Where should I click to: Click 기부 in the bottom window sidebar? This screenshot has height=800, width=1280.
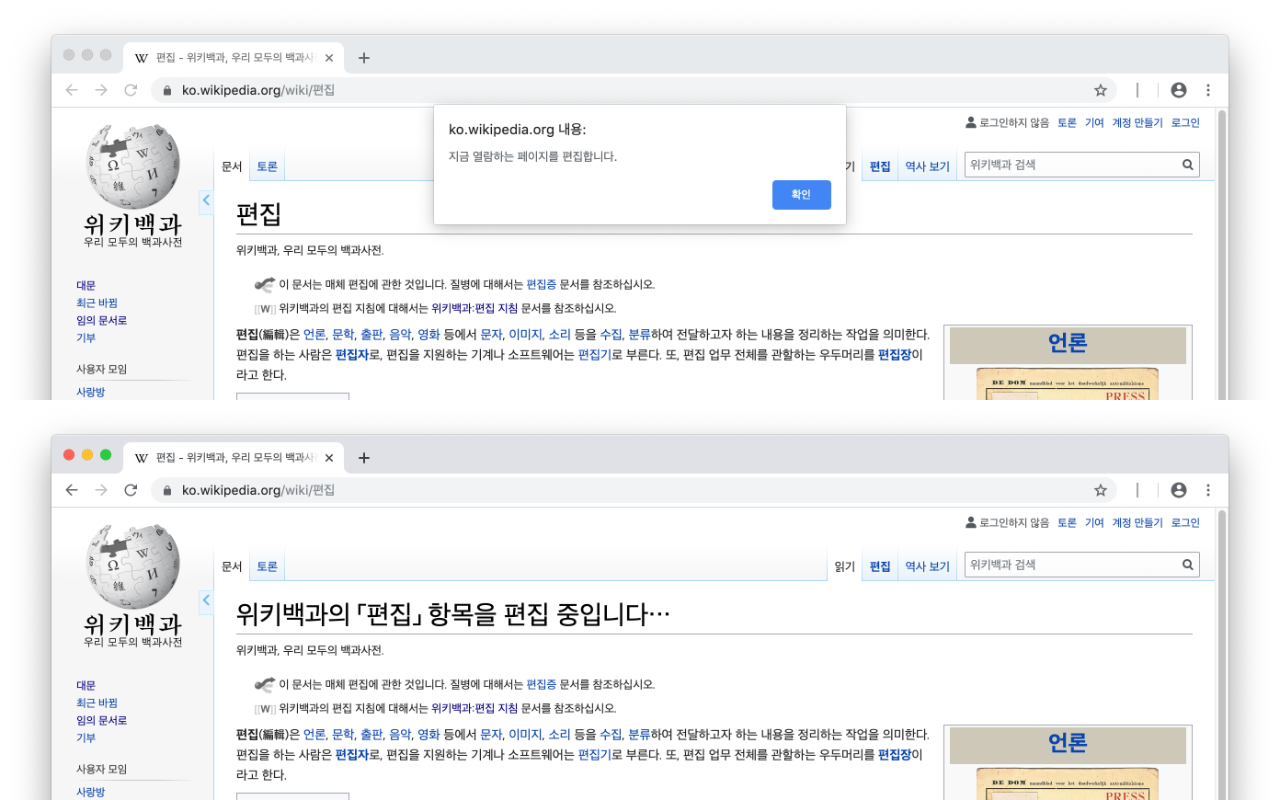tap(86, 738)
